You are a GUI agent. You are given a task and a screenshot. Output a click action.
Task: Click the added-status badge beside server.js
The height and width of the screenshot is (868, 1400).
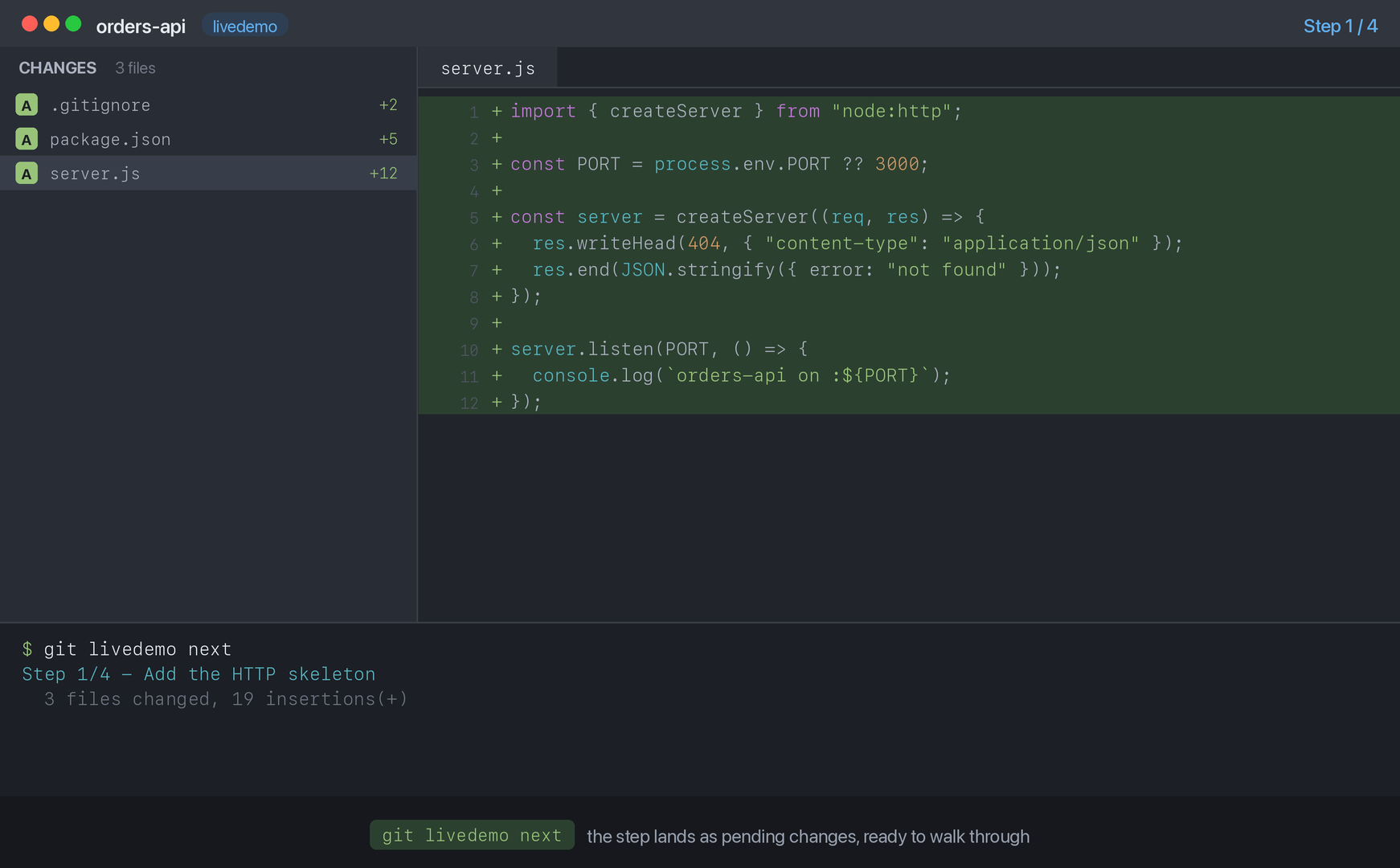point(27,173)
